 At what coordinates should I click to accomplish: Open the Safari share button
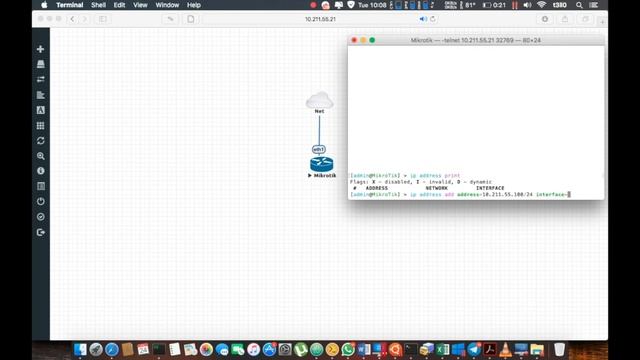565,19
